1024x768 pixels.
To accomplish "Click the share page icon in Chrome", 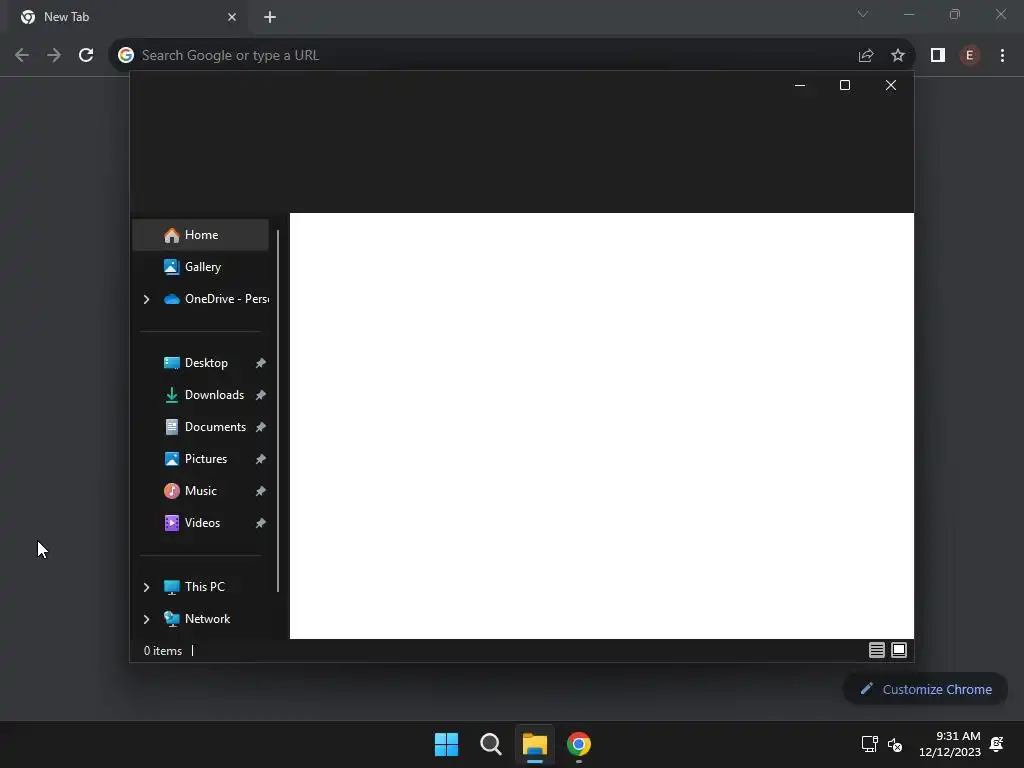I will [866, 56].
